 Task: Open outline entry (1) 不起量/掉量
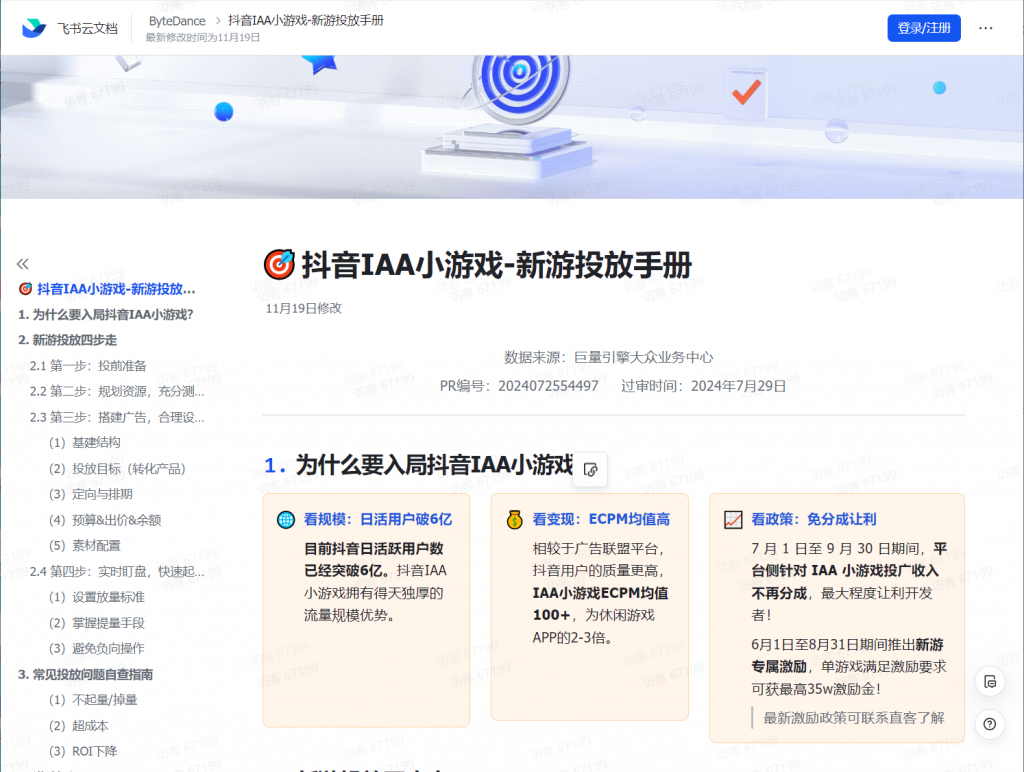[93, 700]
